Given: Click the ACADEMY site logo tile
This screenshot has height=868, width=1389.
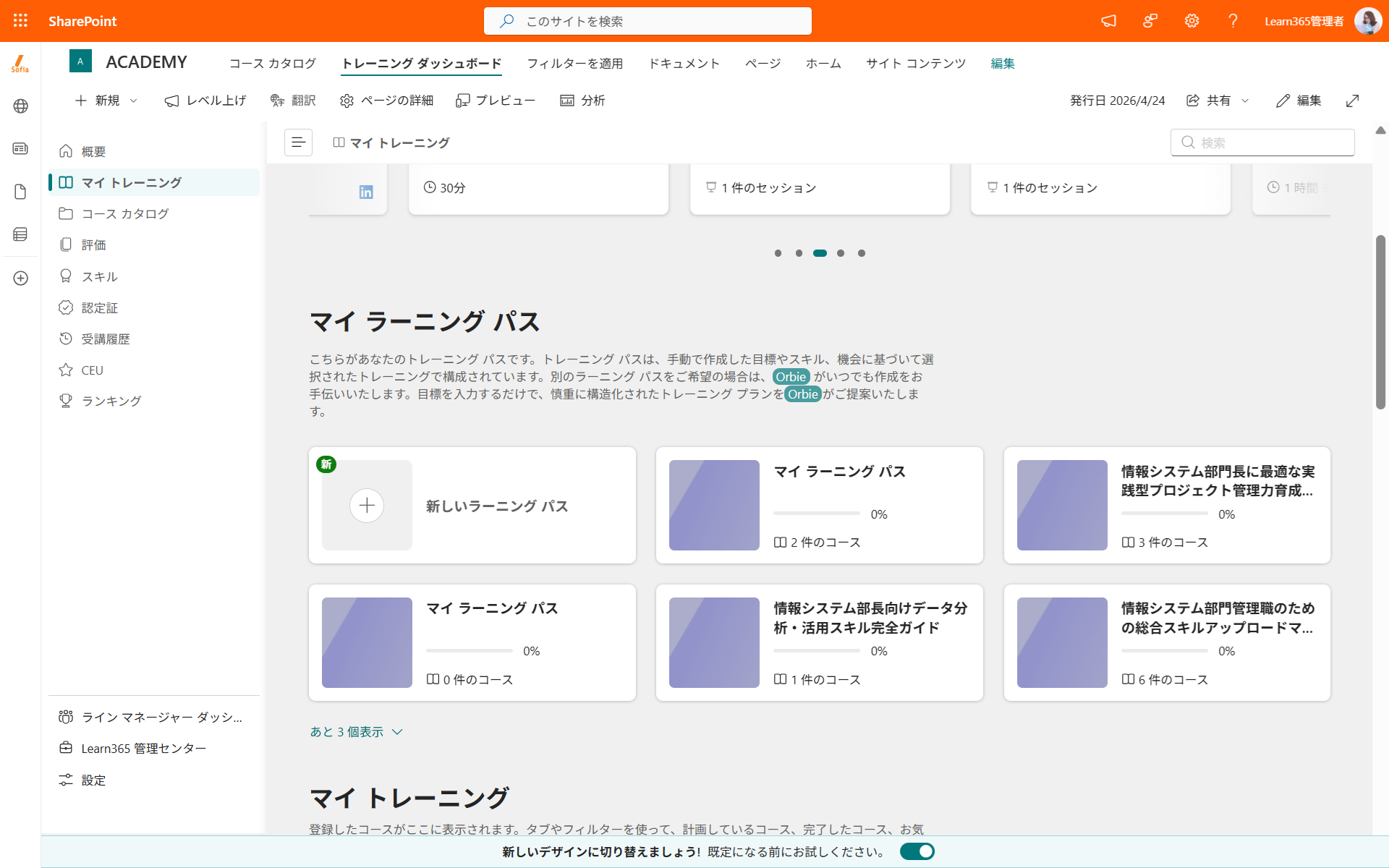Looking at the screenshot, I should click(x=80, y=61).
